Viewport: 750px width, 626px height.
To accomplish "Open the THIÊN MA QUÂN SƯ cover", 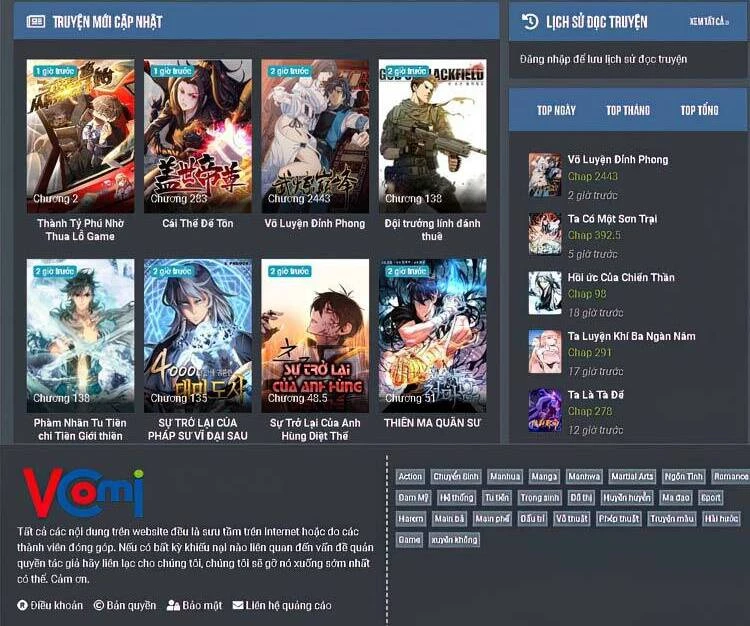I will tap(432, 335).
